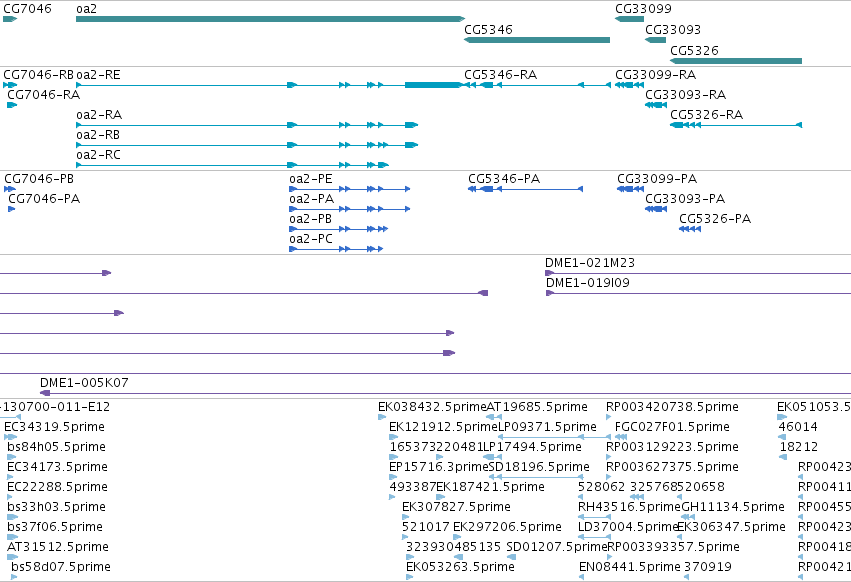The image size is (851, 582).
Task: Click the CG7046-RA transcript label
Action: click(43, 94)
